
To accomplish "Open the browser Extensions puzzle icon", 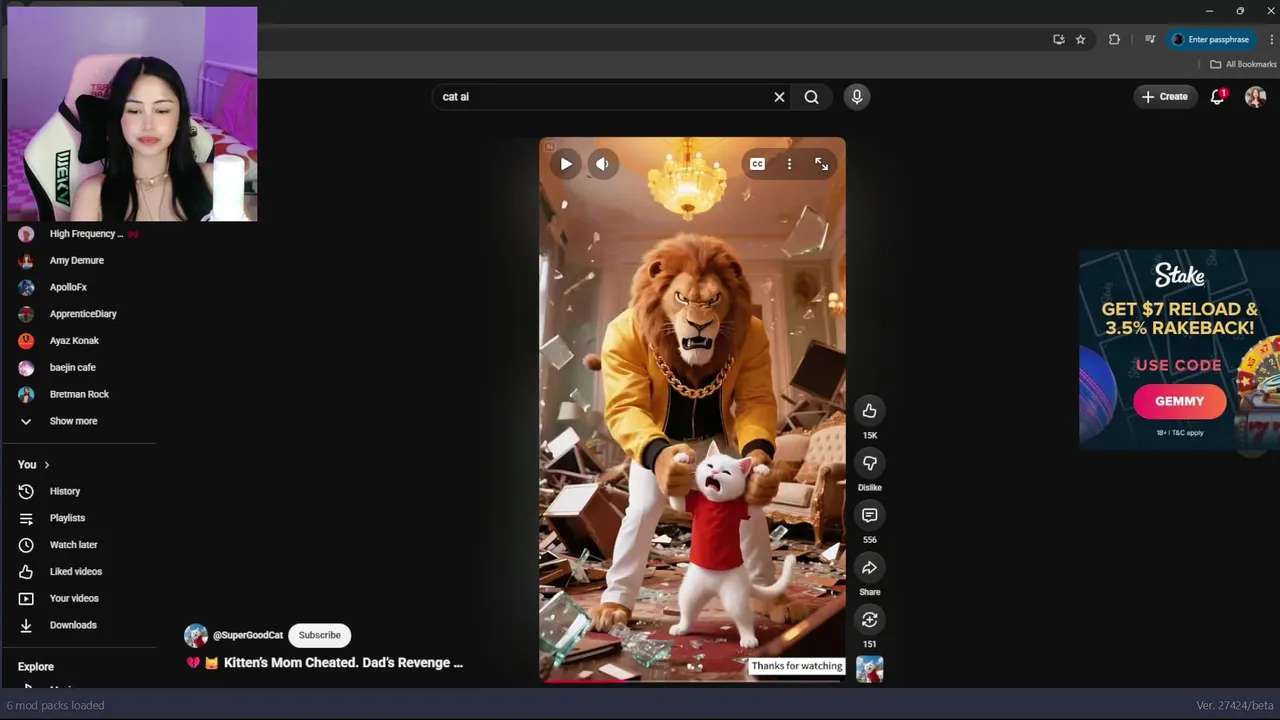I will click(x=1114, y=39).
